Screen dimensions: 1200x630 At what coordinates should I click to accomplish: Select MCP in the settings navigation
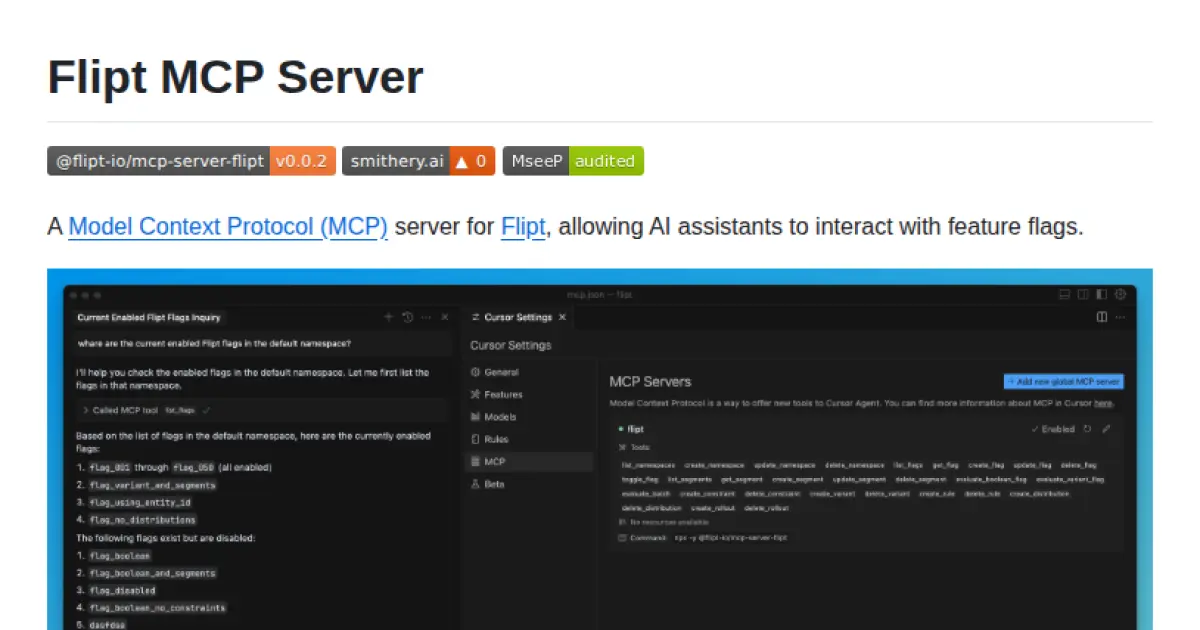(494, 461)
